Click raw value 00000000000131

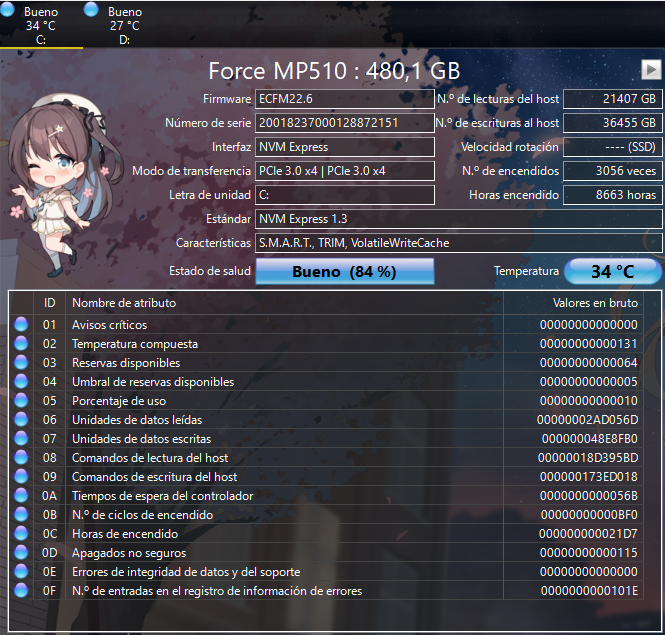pyautogui.click(x=589, y=344)
